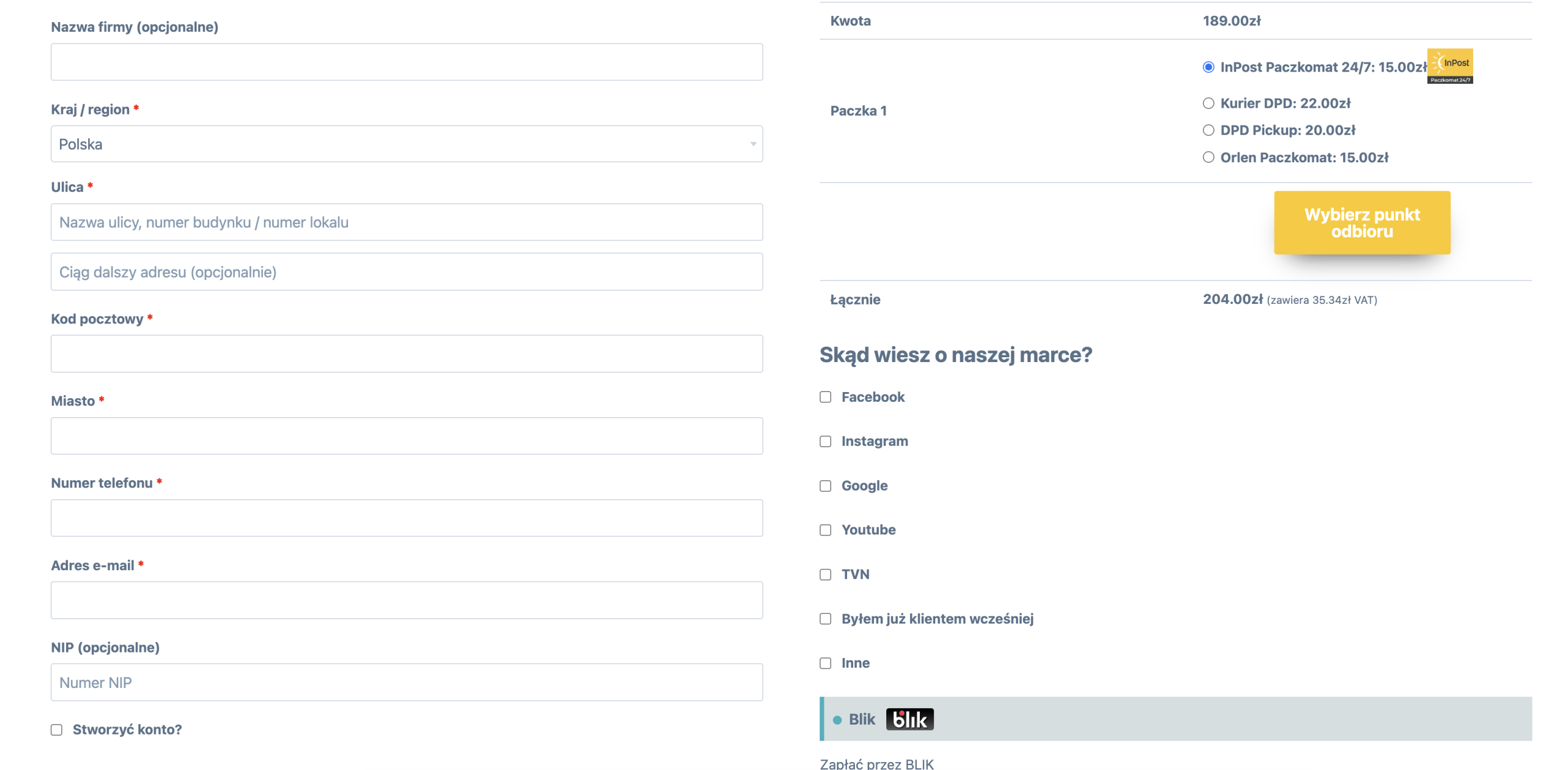The width and height of the screenshot is (1568, 770).
Task: Choose DPD Pickup delivery method
Action: coord(1208,130)
